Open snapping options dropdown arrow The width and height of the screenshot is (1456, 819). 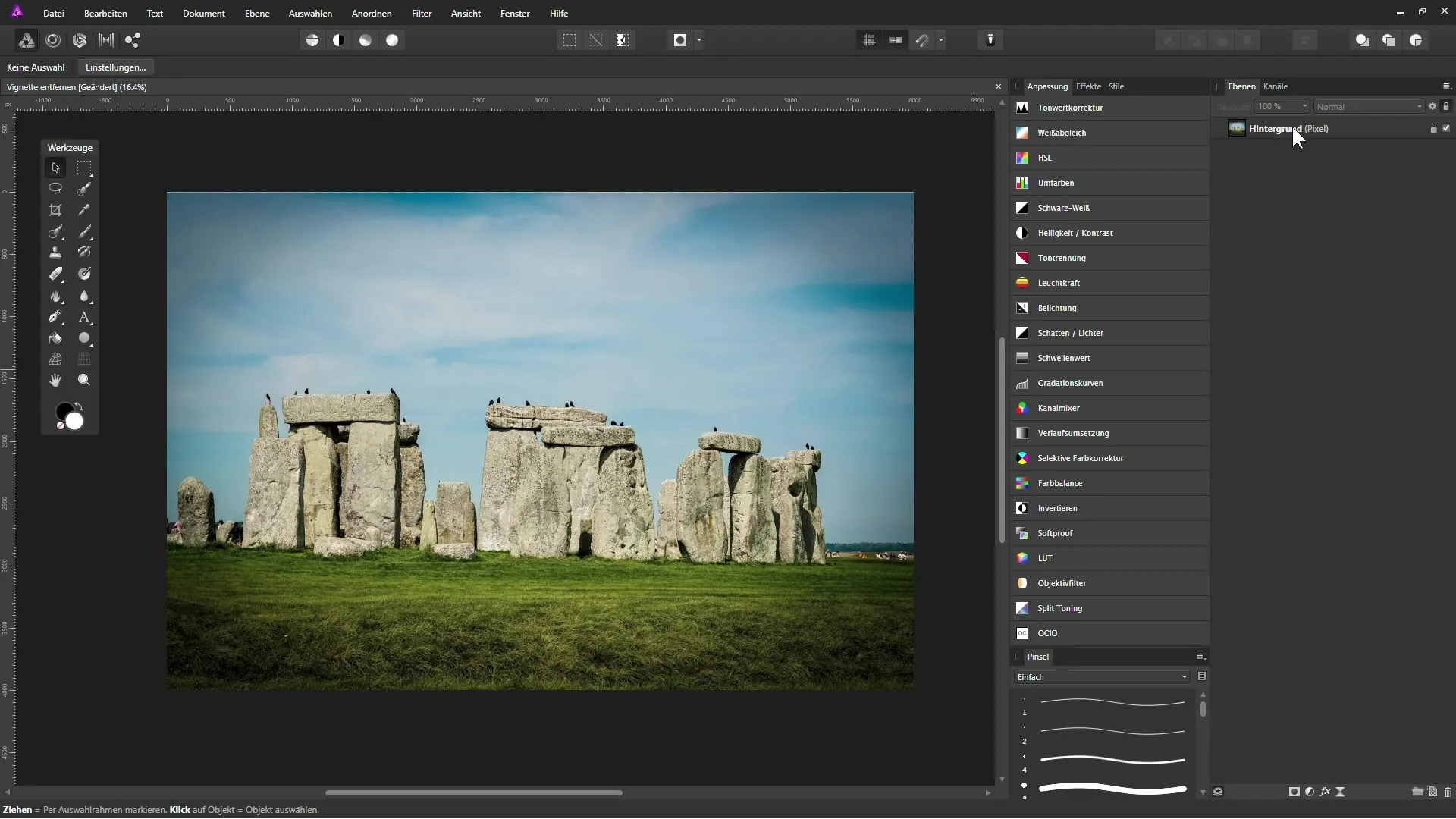[x=941, y=40]
